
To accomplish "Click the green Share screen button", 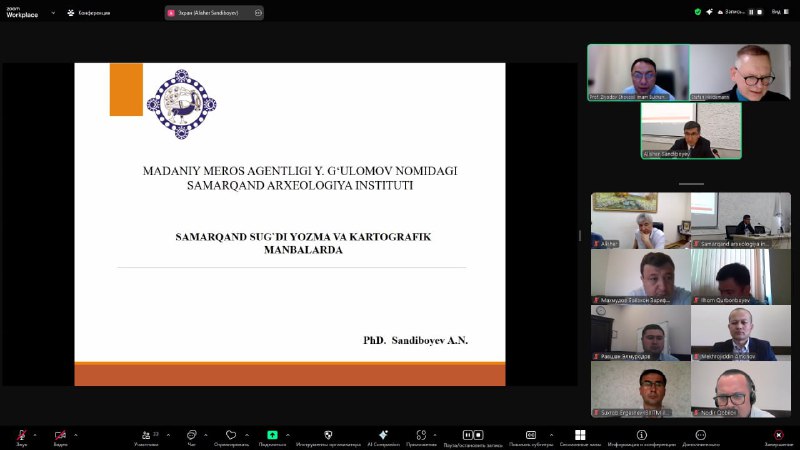I will (x=272, y=435).
